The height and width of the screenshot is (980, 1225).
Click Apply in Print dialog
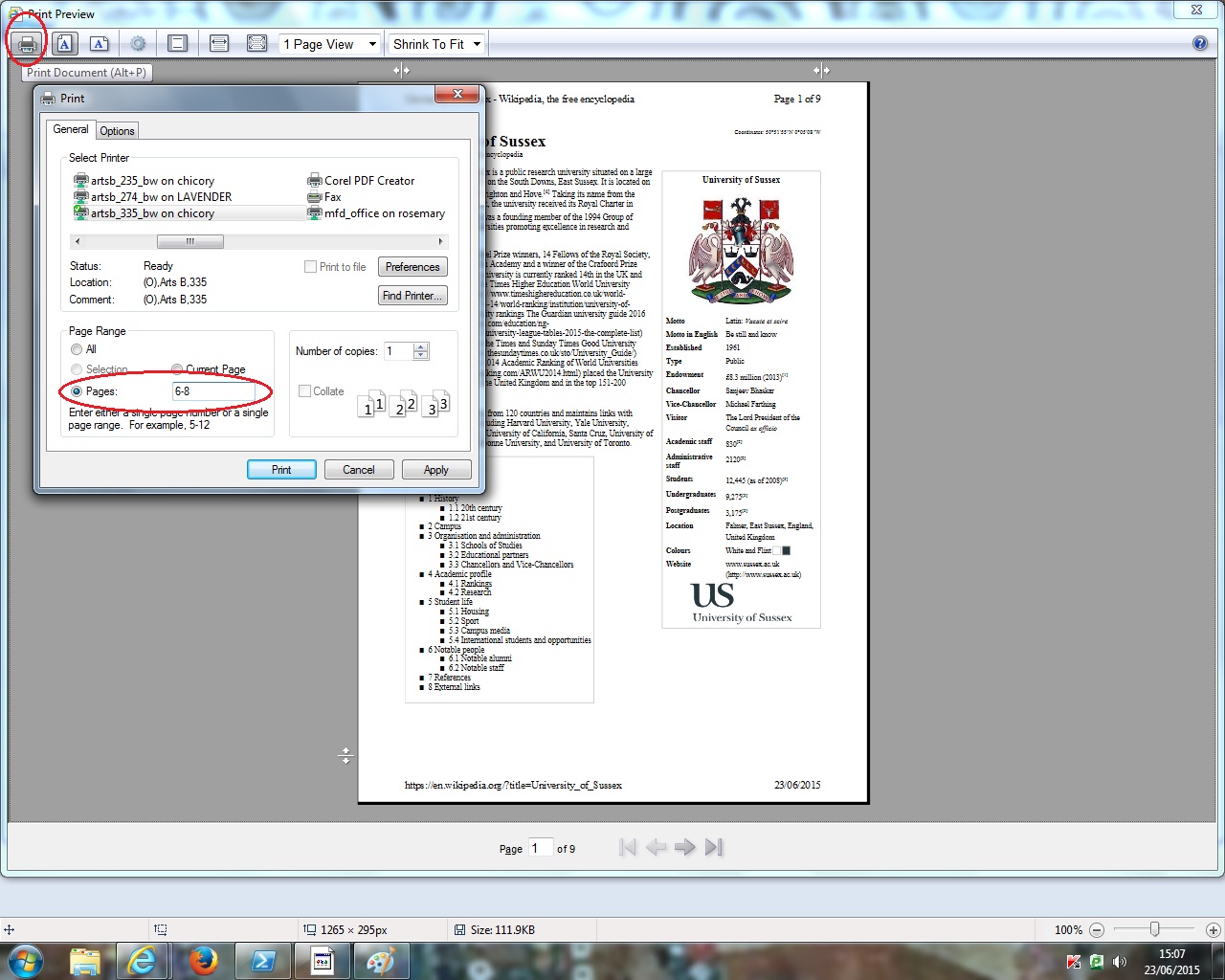click(x=436, y=470)
